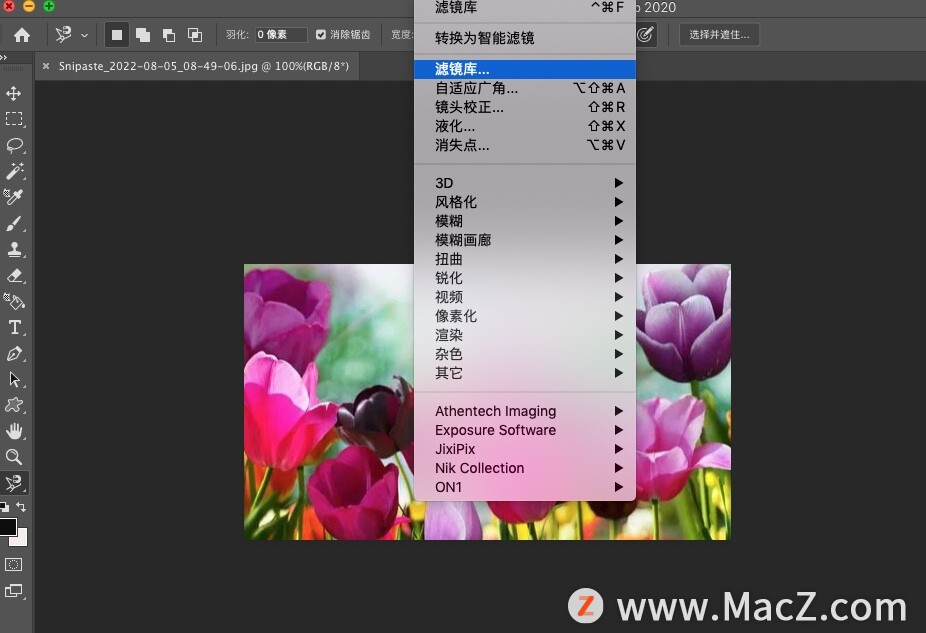Open JixiPix plugin submenu
The height and width of the screenshot is (633, 926).
coord(525,449)
